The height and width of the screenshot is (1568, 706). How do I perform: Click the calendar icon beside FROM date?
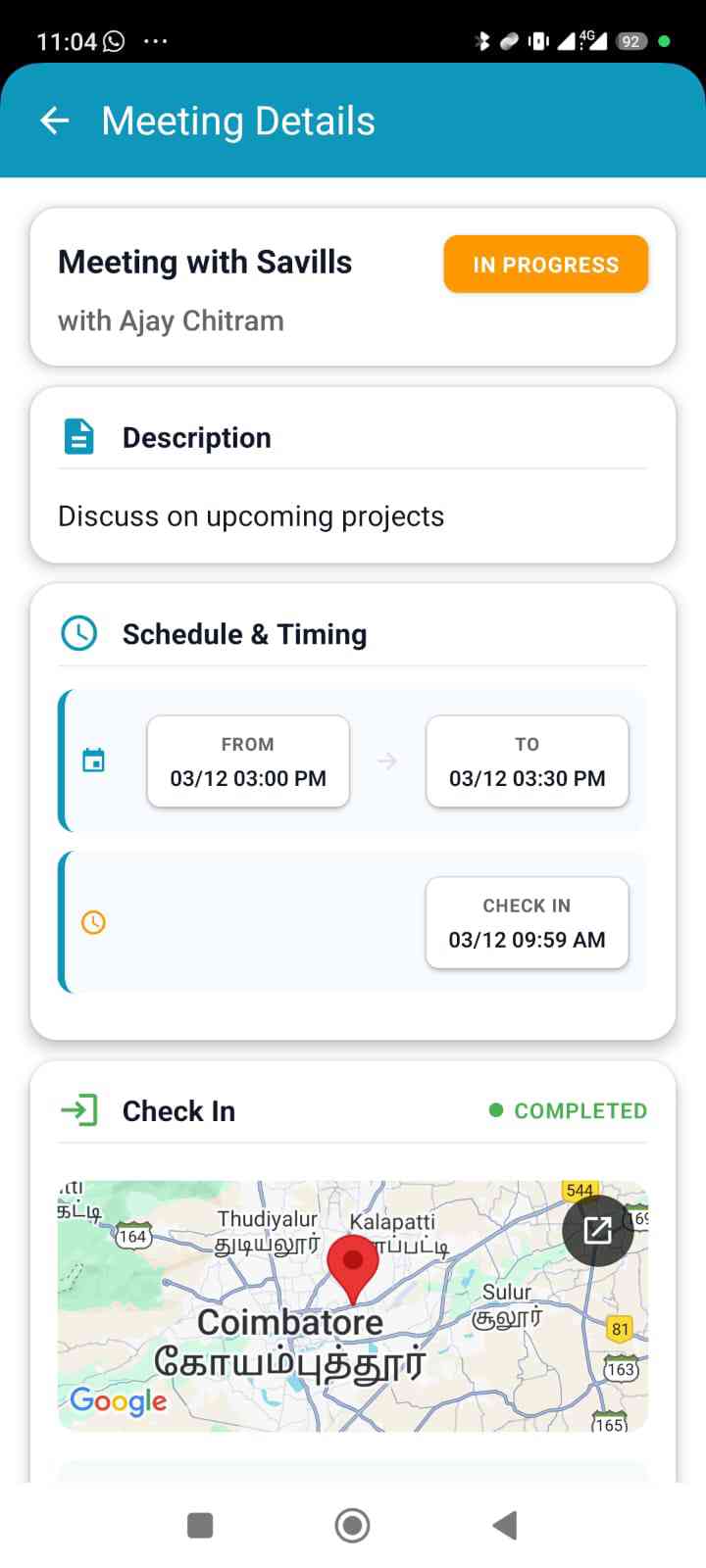coord(93,760)
